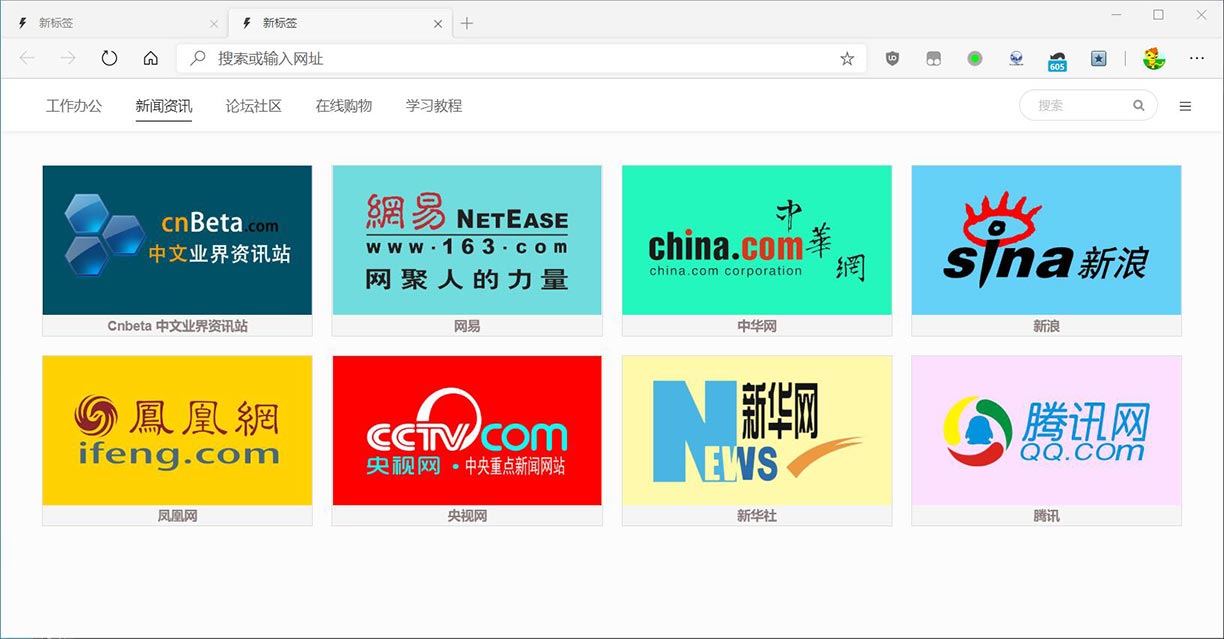
Task: Select the 新闻资讯 category
Action: [164, 105]
